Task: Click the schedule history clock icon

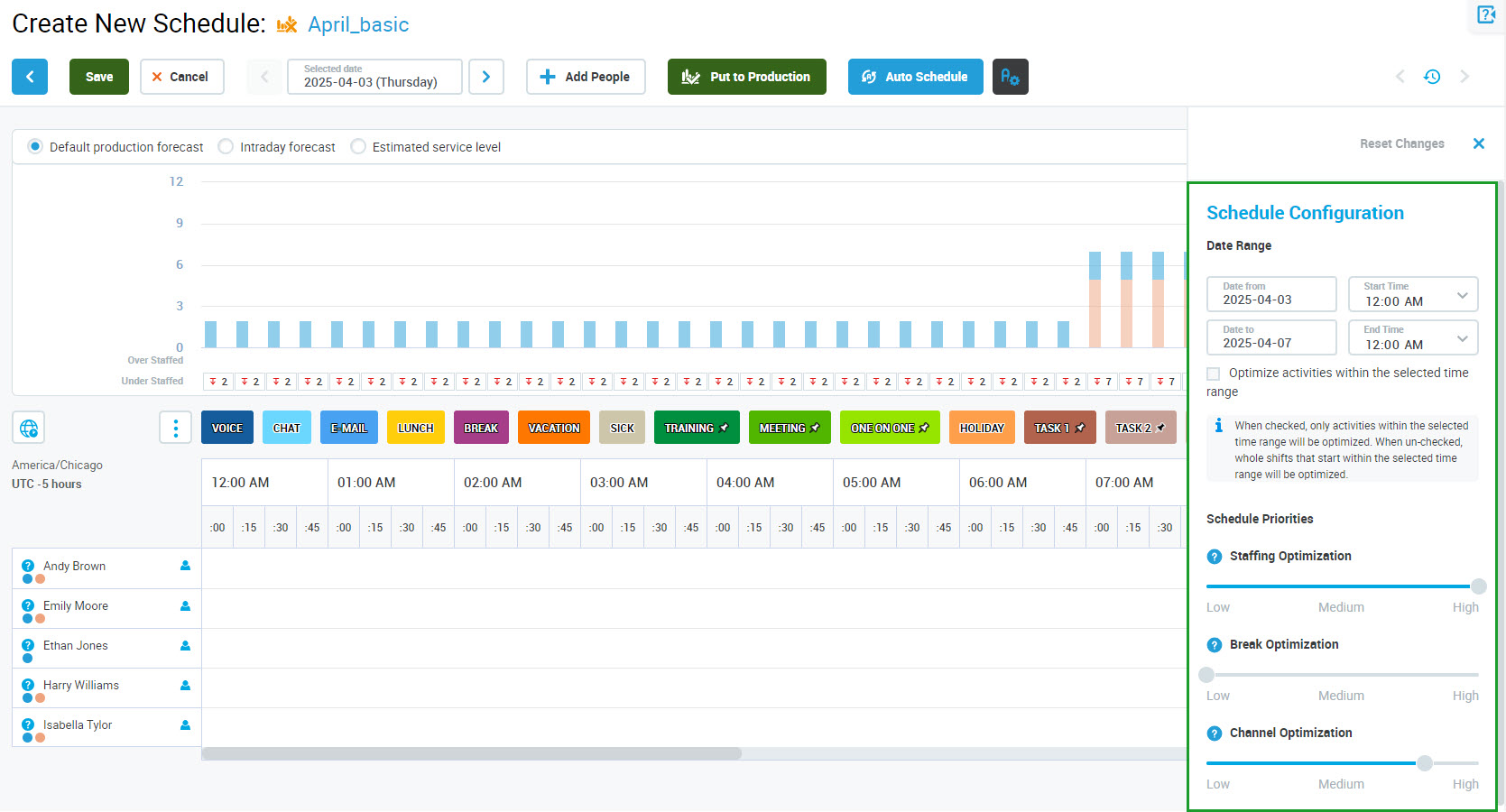Action: click(x=1432, y=77)
